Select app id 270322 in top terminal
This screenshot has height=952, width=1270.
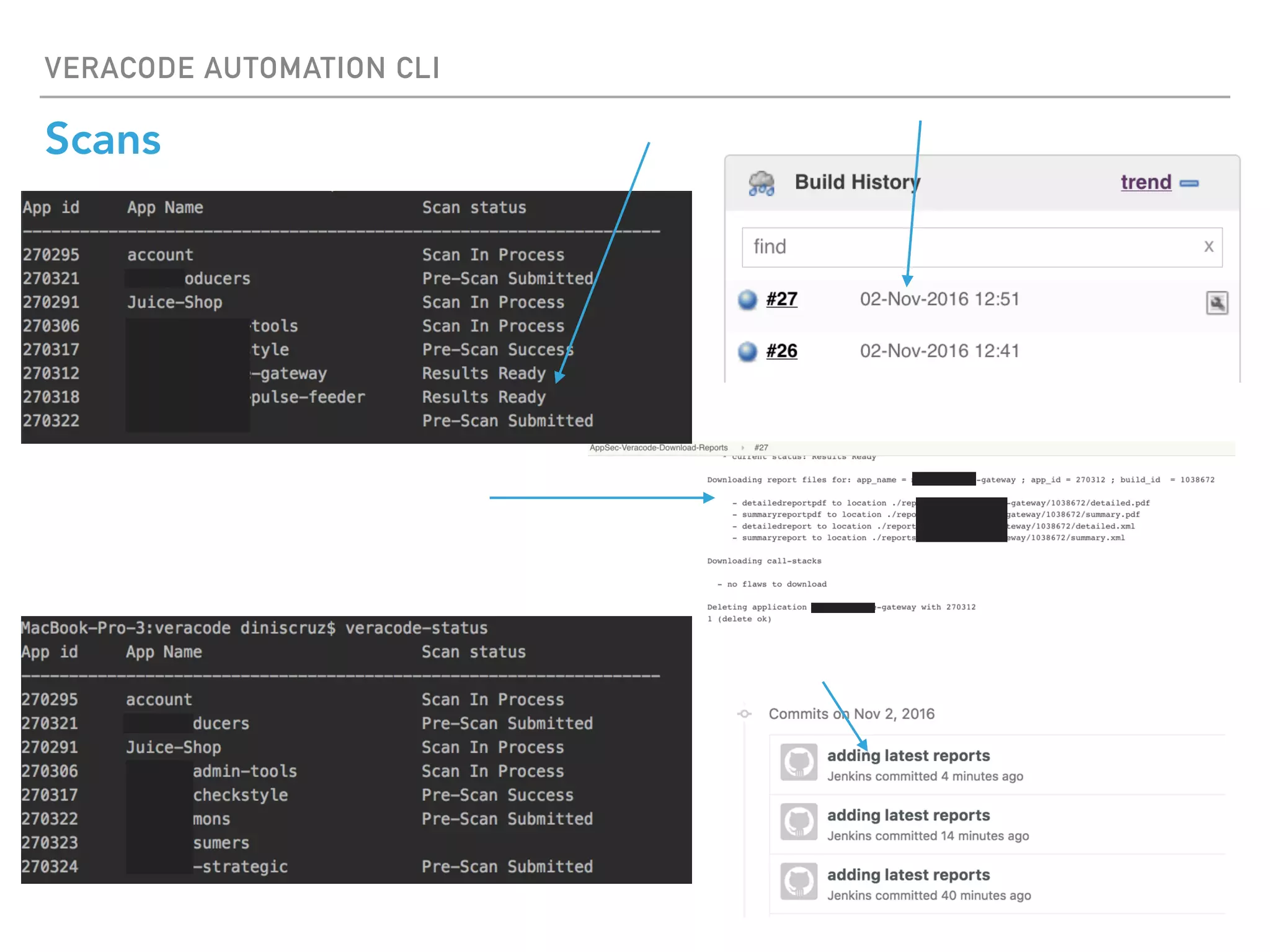[51, 421]
